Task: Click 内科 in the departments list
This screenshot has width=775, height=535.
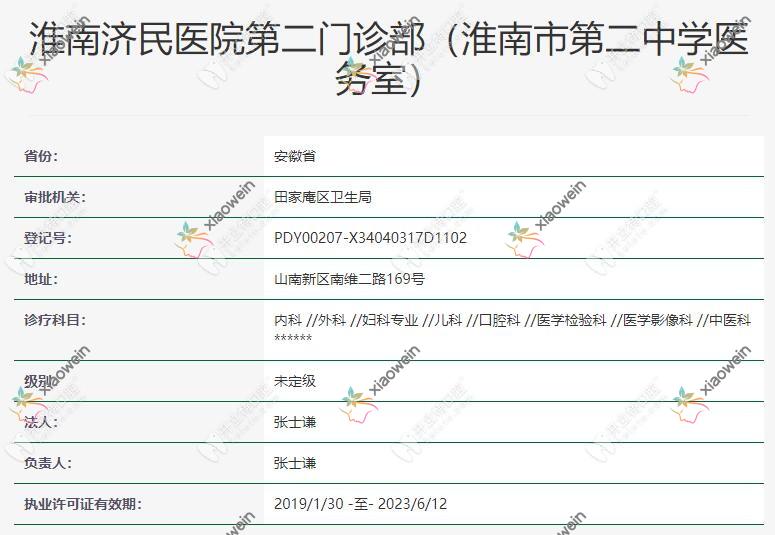Action: tap(288, 320)
